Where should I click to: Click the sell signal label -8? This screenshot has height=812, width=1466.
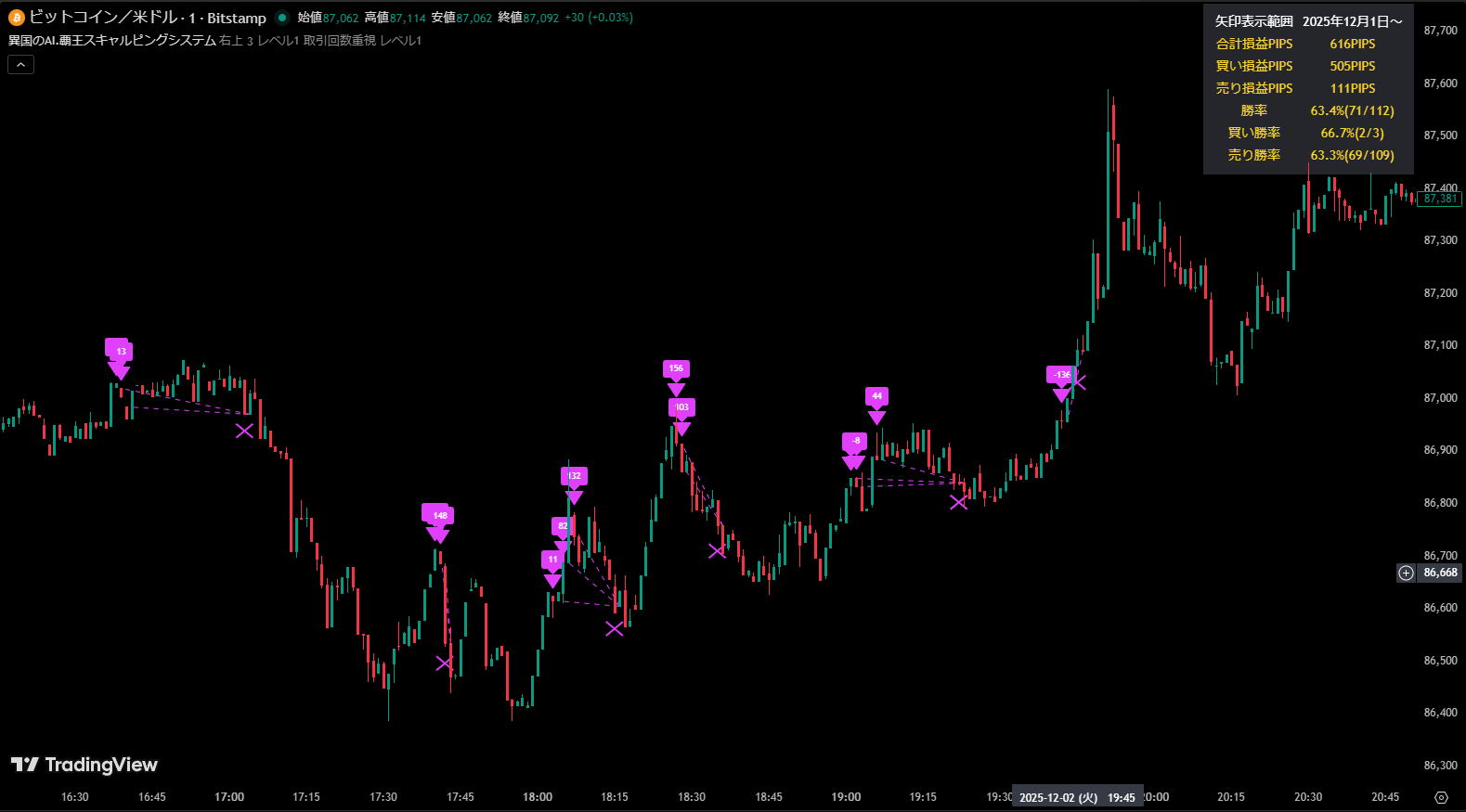855,441
